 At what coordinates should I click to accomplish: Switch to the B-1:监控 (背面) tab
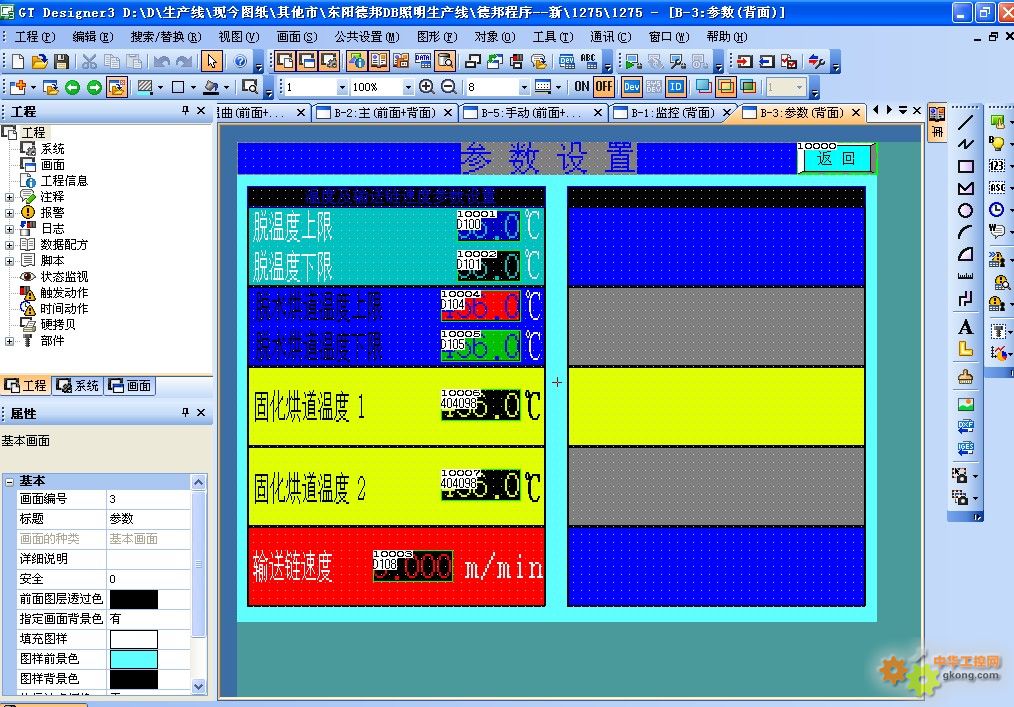671,113
